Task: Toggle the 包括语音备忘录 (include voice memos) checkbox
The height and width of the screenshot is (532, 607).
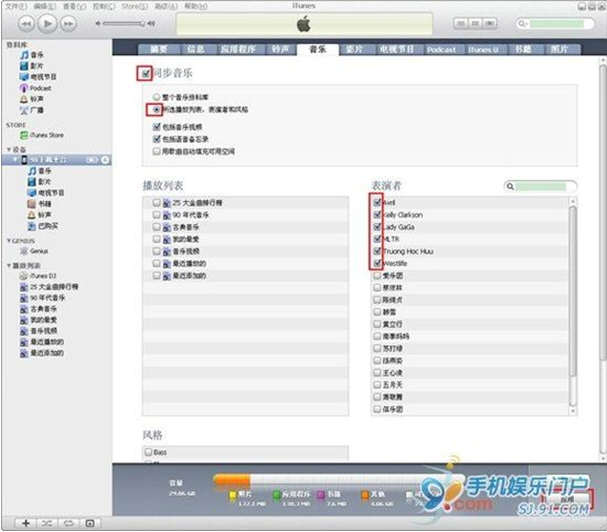Action: pos(156,139)
